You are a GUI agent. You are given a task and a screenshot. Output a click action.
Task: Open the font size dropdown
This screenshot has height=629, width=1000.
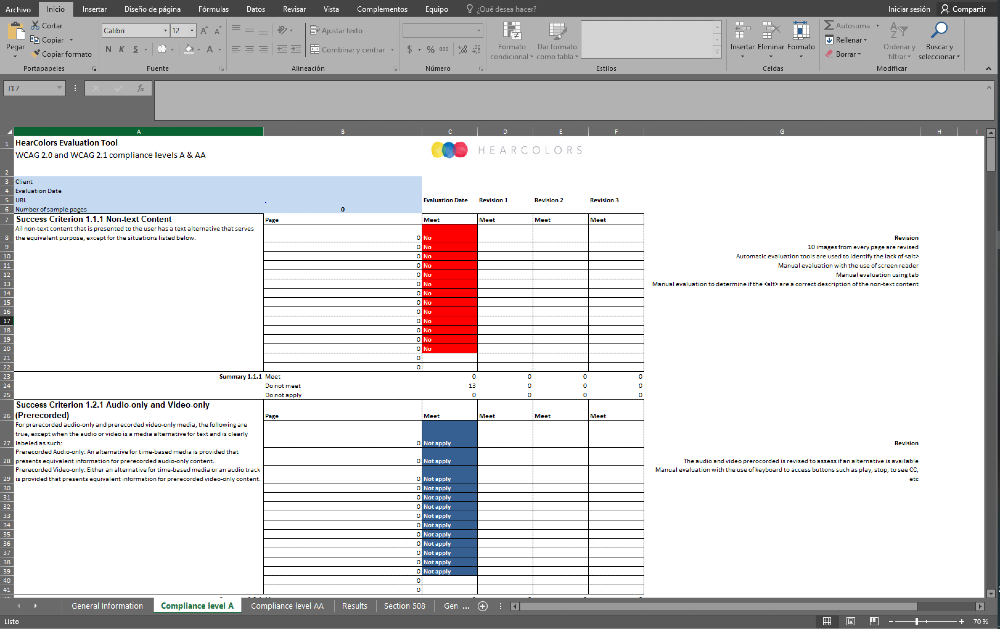(191, 31)
